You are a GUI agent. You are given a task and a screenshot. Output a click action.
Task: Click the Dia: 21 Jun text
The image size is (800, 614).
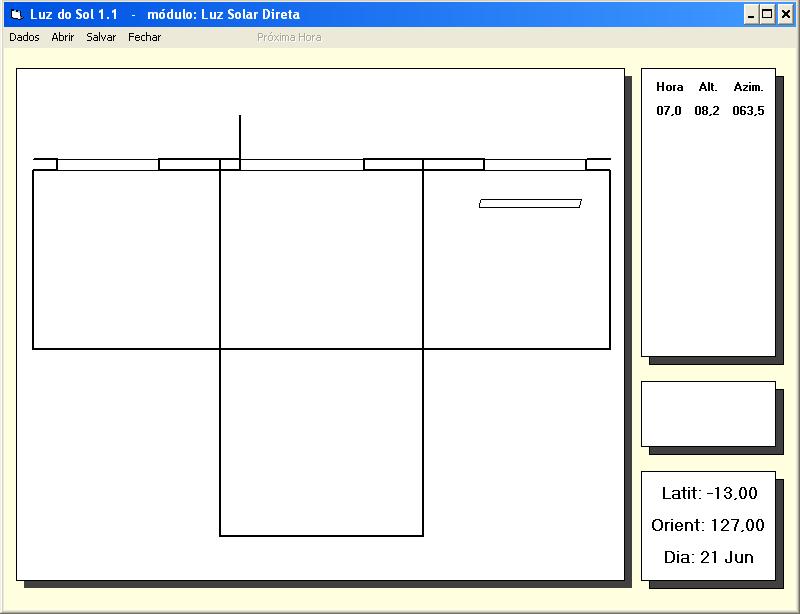[709, 557]
